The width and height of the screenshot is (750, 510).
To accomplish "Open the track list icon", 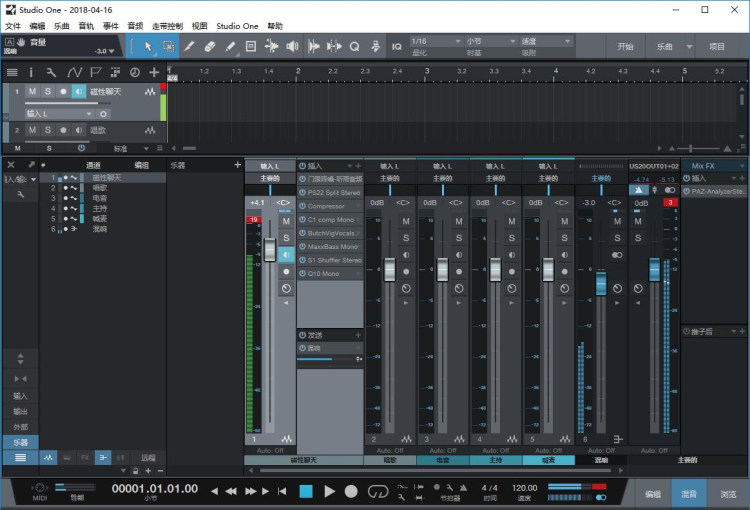I will tap(12, 72).
